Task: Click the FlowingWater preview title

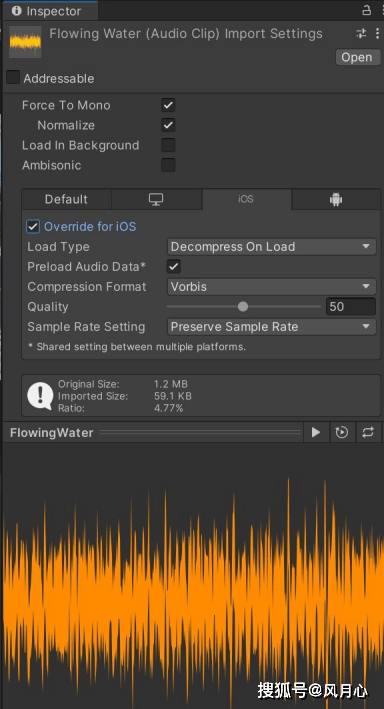Action: coord(52,433)
